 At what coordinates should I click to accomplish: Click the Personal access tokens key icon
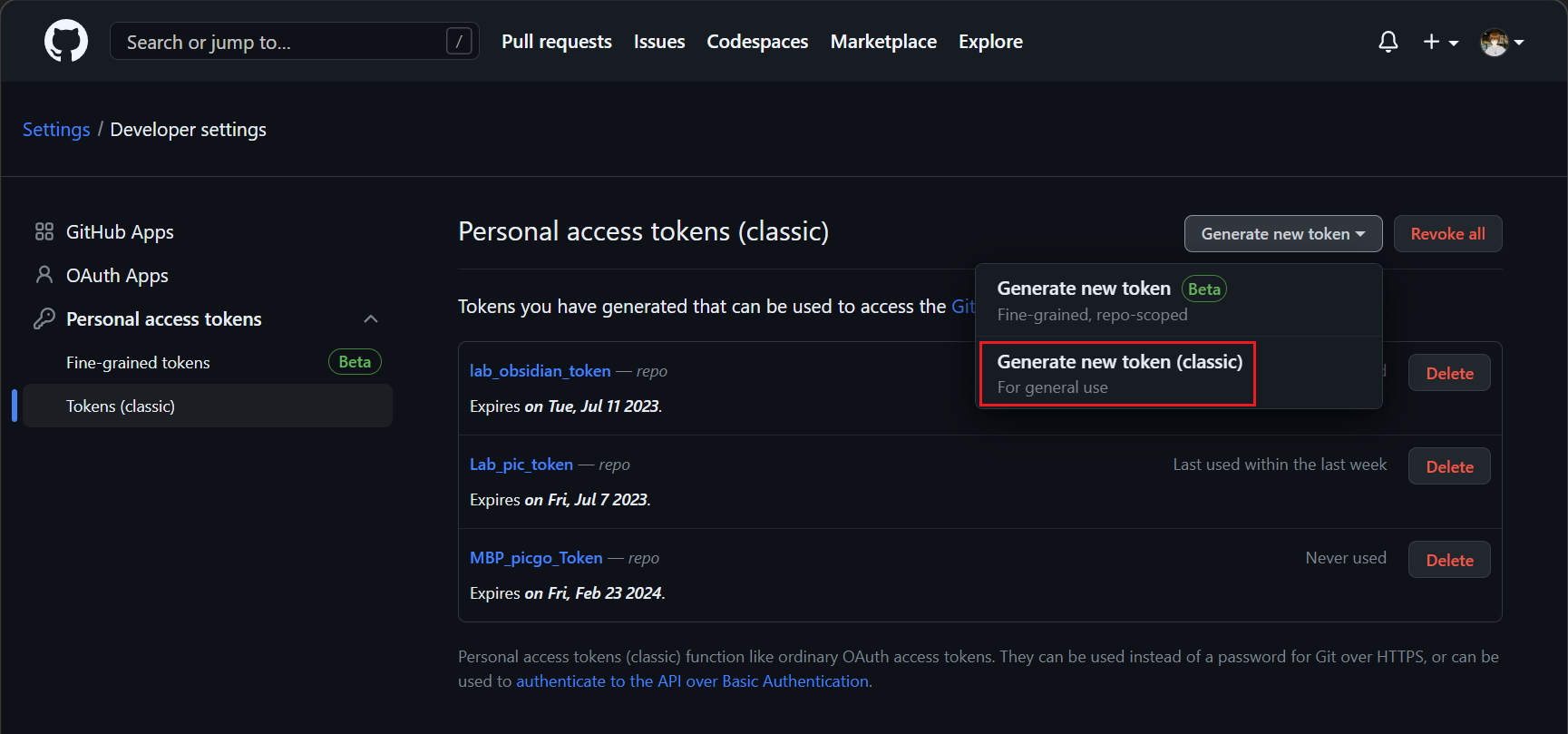pos(44,318)
